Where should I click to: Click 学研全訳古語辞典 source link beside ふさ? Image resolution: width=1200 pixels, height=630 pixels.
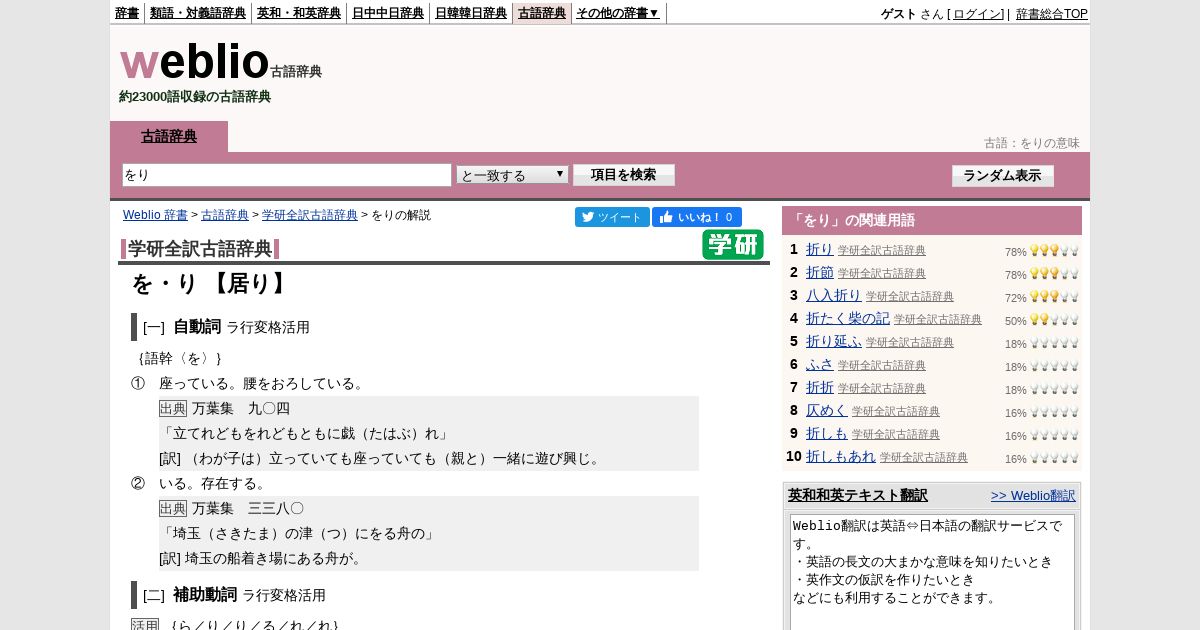[882, 366]
